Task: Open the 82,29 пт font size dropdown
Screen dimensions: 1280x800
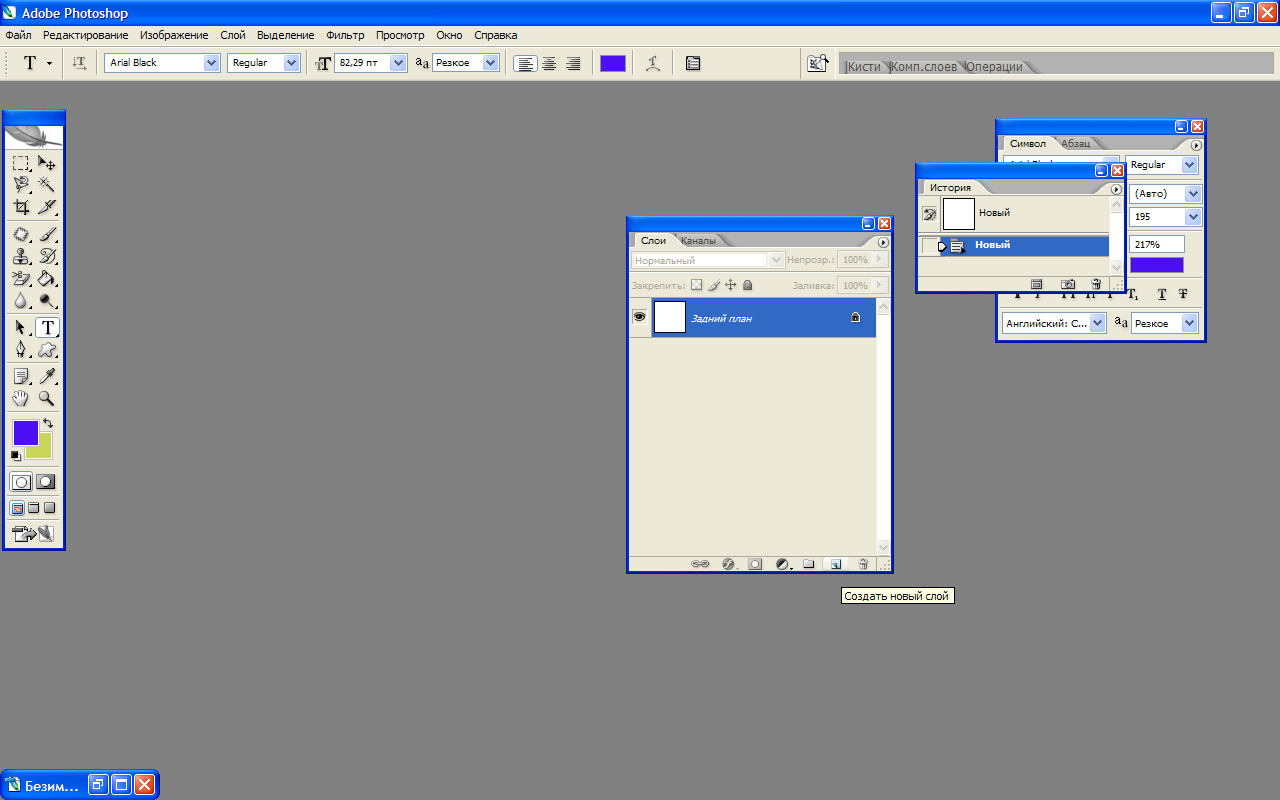Action: (x=399, y=63)
